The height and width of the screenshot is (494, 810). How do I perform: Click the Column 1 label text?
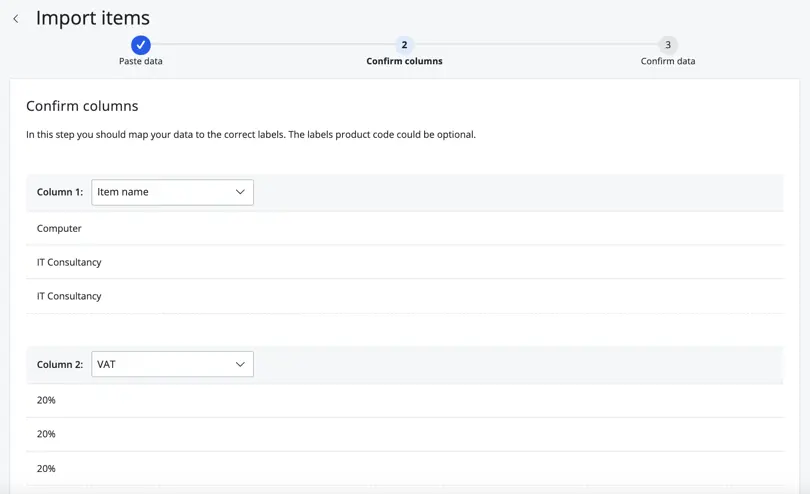pos(60,192)
